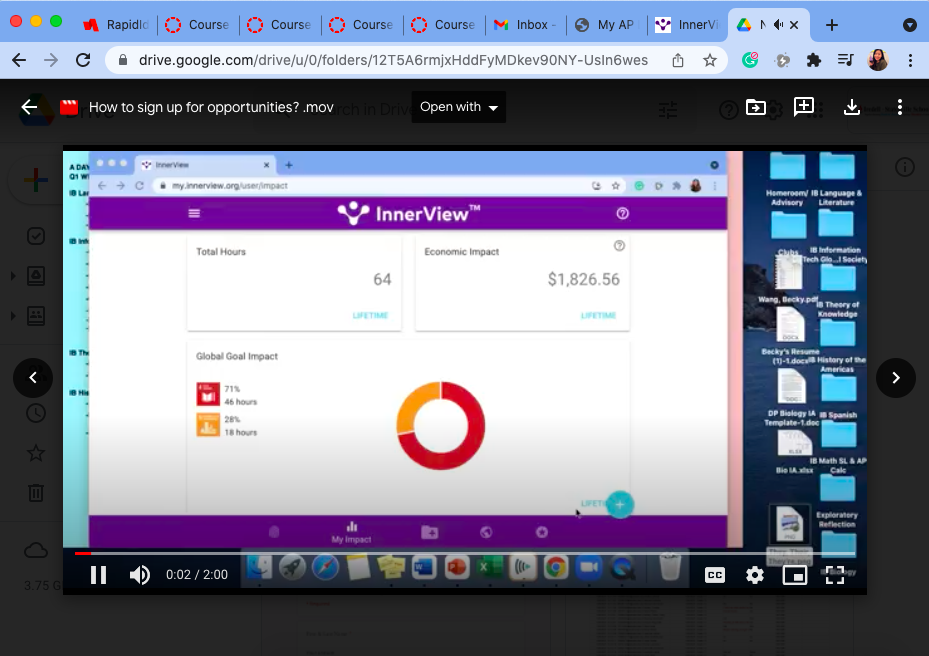Open video settings gear icon
Screen dimensions: 929x656
[755, 575]
